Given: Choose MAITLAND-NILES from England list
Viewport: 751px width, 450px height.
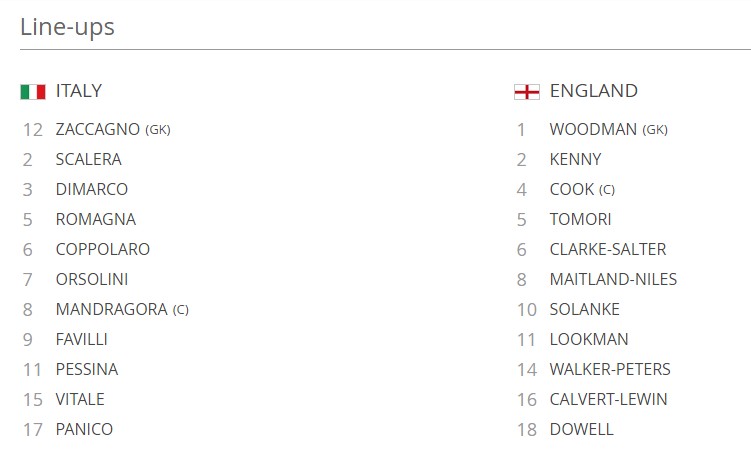Looking at the screenshot, I should (613, 279).
